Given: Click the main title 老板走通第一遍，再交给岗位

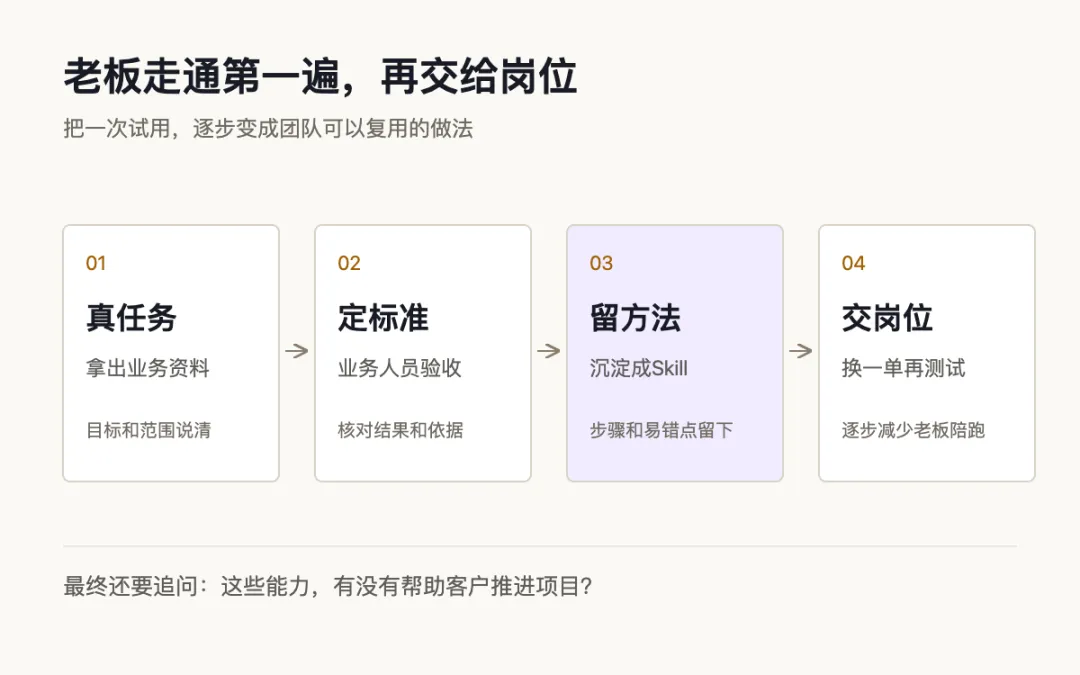Looking at the screenshot, I should tap(320, 76).
